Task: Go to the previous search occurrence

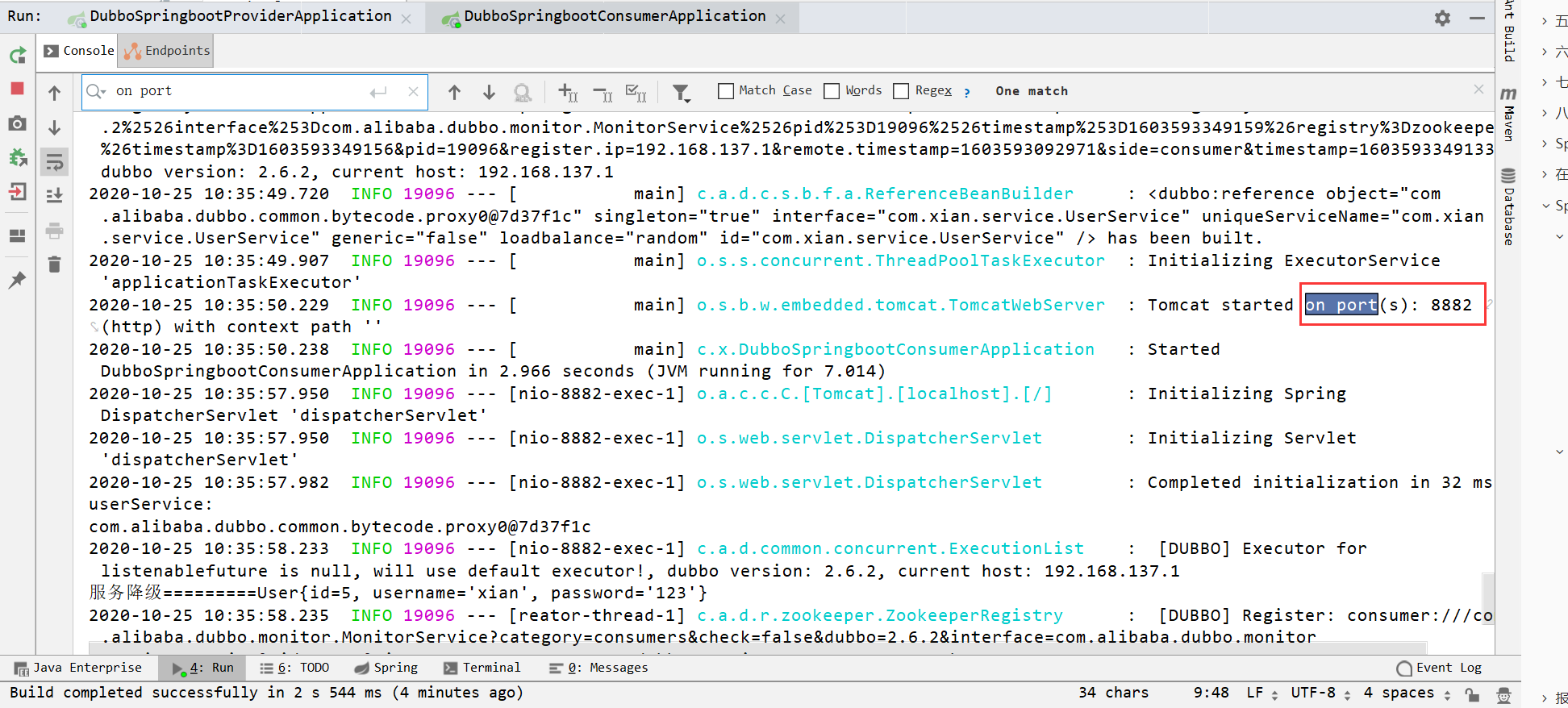Action: 454,92
